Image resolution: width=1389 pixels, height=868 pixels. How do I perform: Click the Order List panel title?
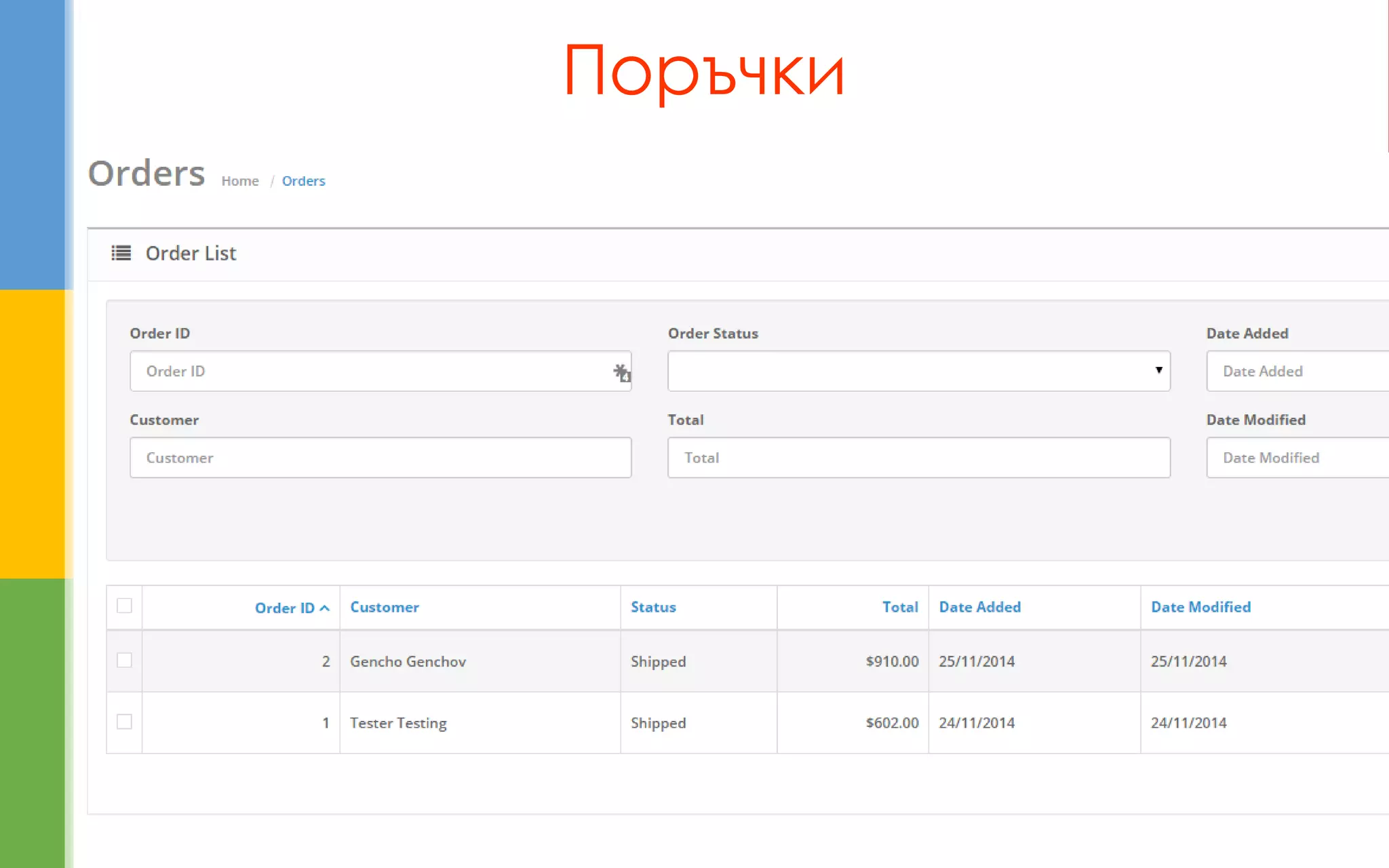tap(191, 253)
